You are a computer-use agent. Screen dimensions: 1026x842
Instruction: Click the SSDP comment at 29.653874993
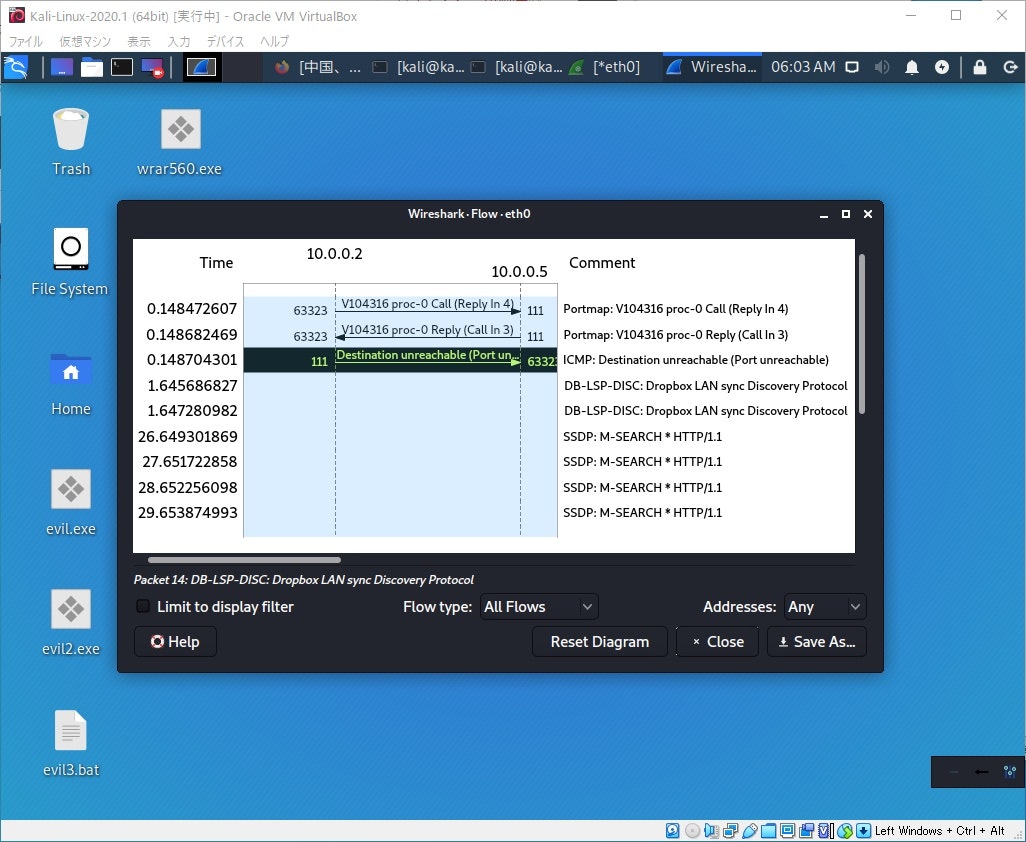(x=643, y=512)
